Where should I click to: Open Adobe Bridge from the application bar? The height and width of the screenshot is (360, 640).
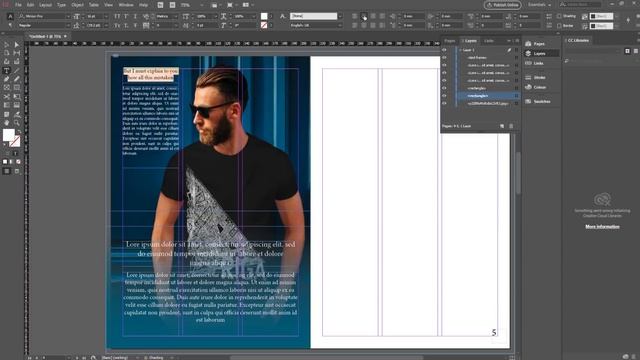click(x=160, y=5)
